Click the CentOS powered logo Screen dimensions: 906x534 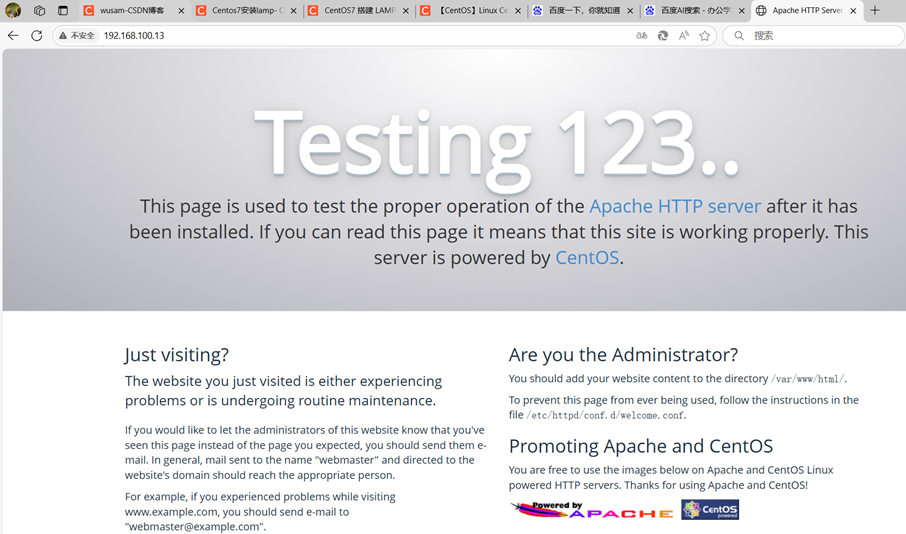(710, 510)
